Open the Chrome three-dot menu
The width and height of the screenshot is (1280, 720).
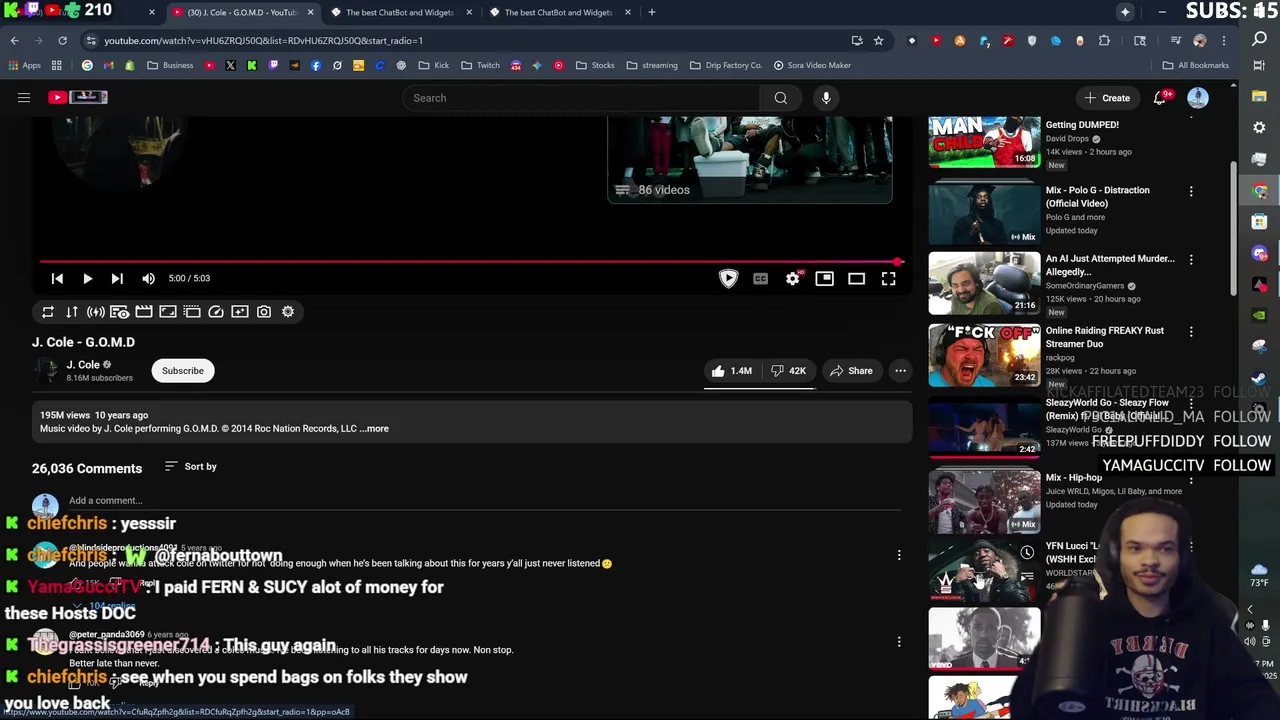[x=1224, y=41]
